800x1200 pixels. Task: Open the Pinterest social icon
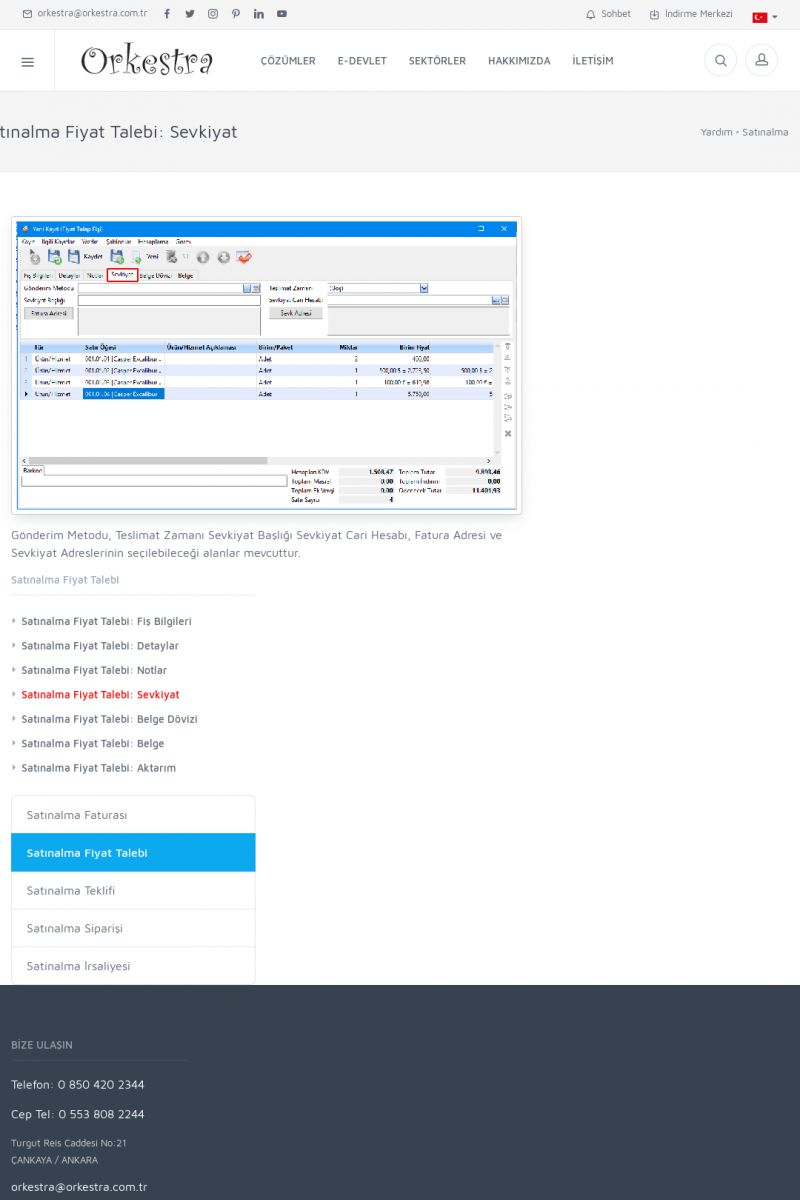coord(236,14)
